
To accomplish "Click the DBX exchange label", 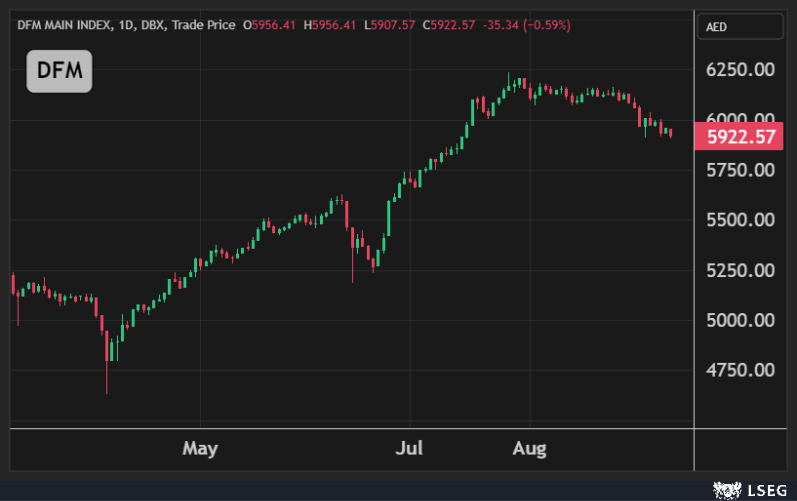I will click(154, 24).
